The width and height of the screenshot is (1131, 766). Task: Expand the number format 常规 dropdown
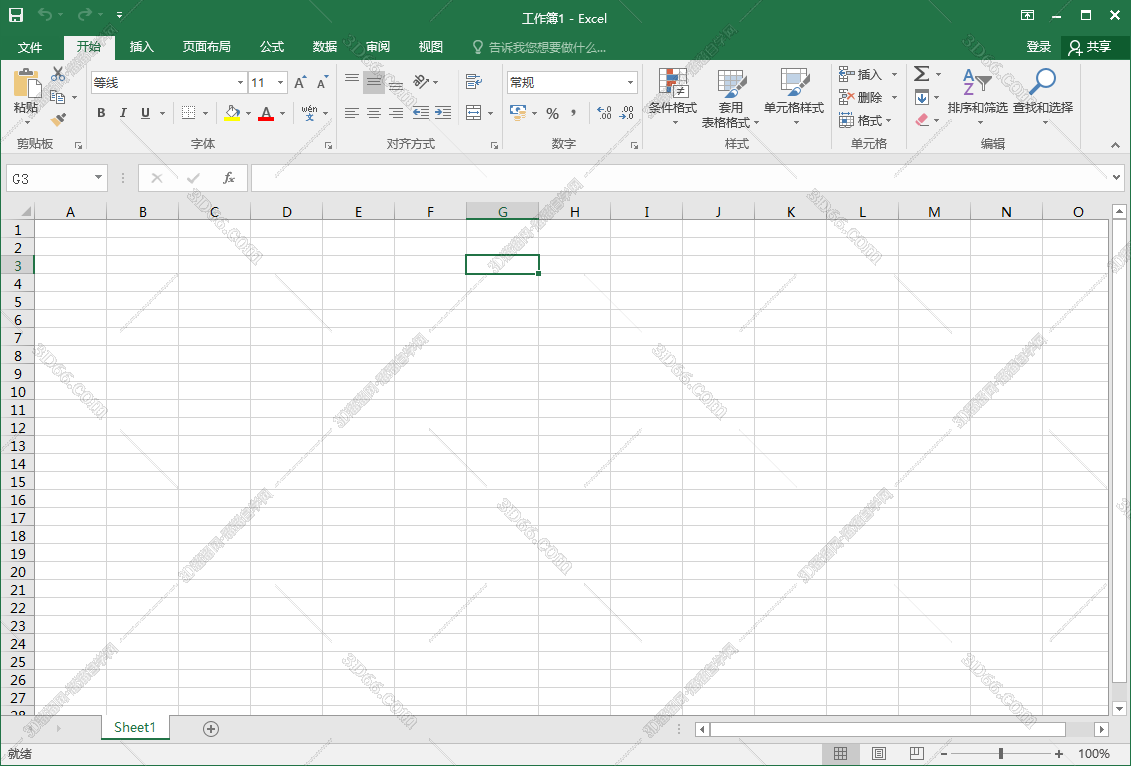coord(630,83)
